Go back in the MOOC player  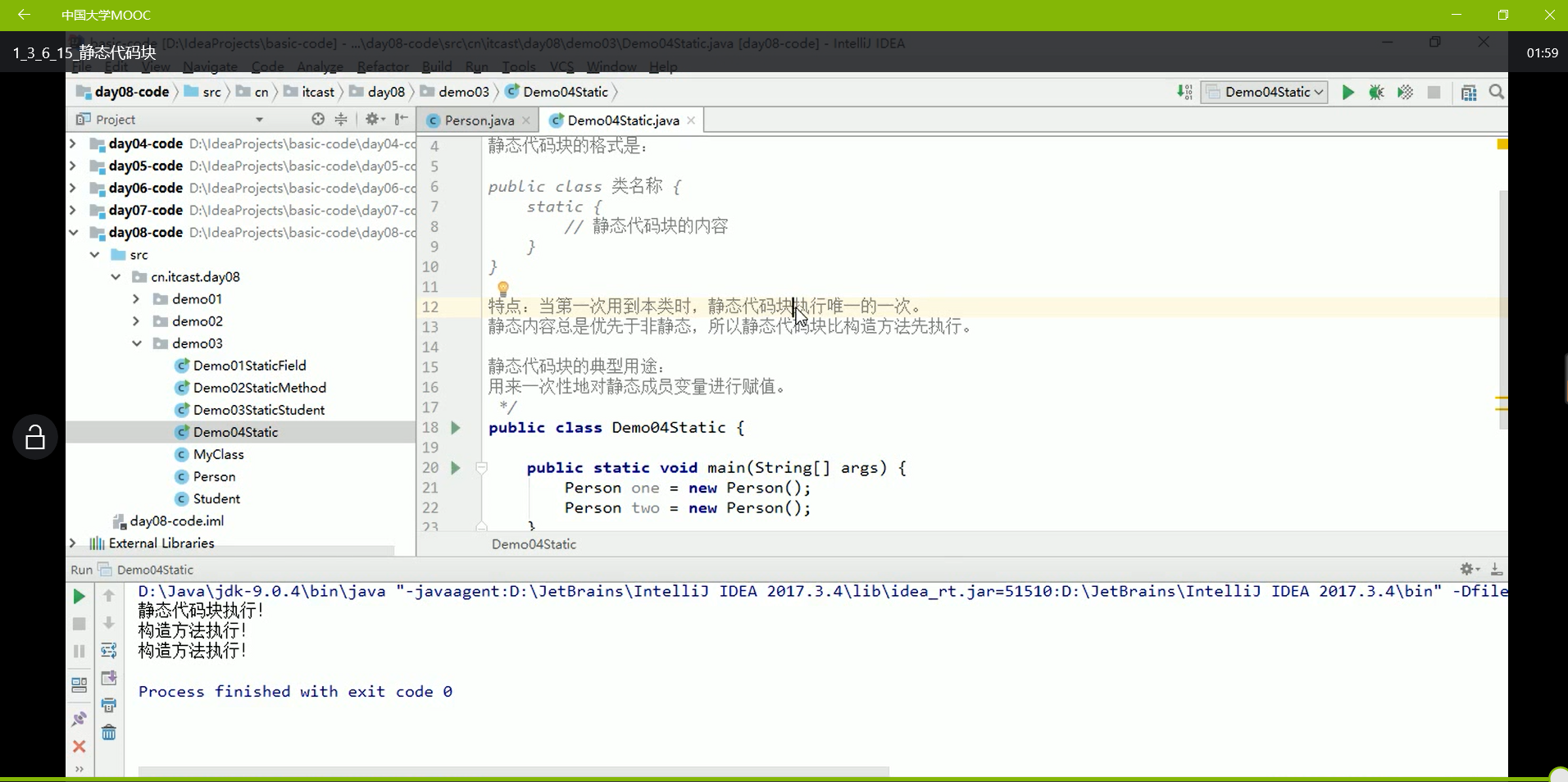pyautogui.click(x=24, y=15)
